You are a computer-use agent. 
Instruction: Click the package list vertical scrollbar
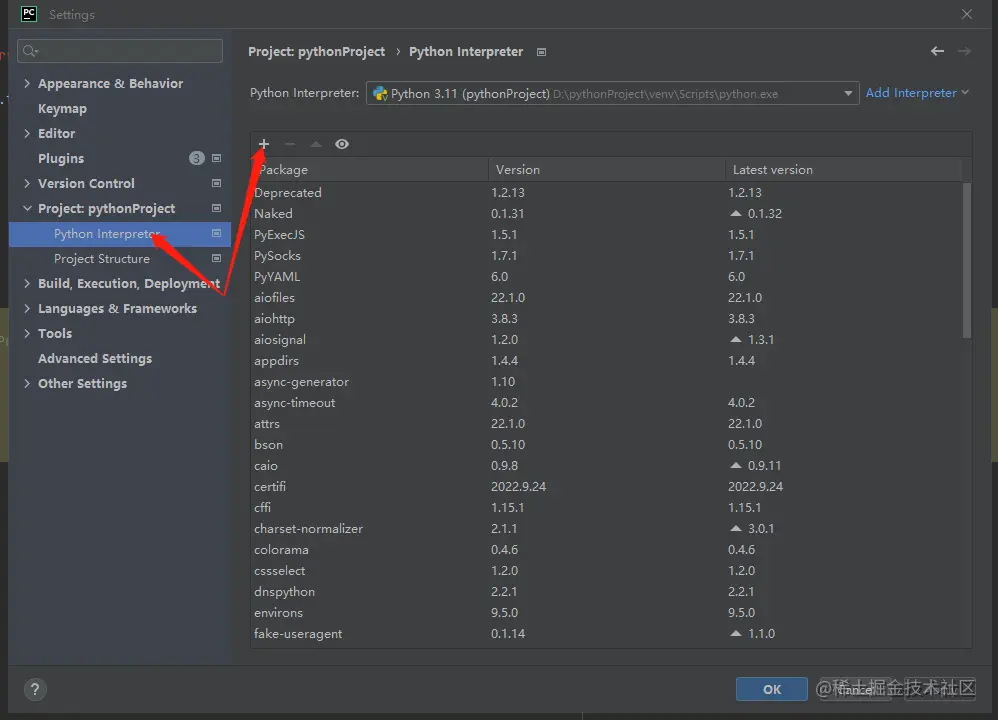[967, 260]
